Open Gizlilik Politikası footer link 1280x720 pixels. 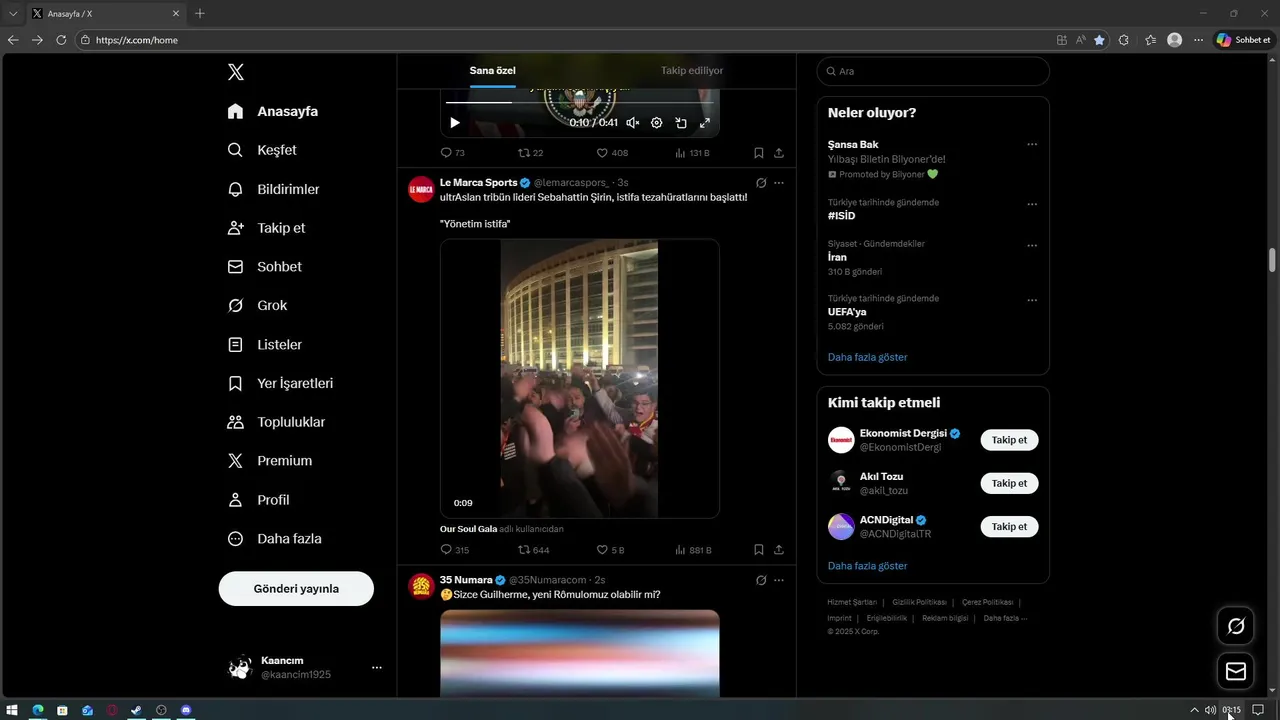(919, 602)
